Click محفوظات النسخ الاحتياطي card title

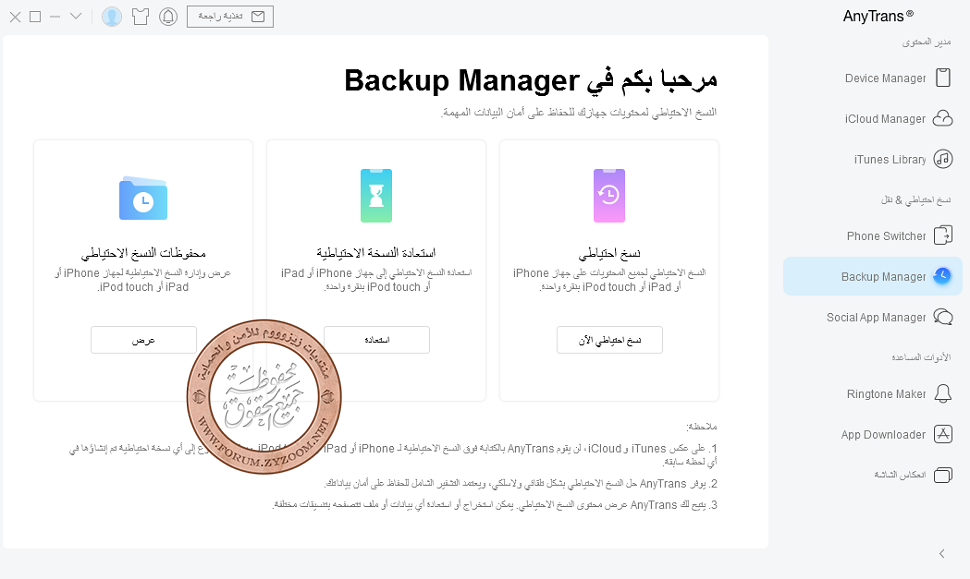pos(143,253)
